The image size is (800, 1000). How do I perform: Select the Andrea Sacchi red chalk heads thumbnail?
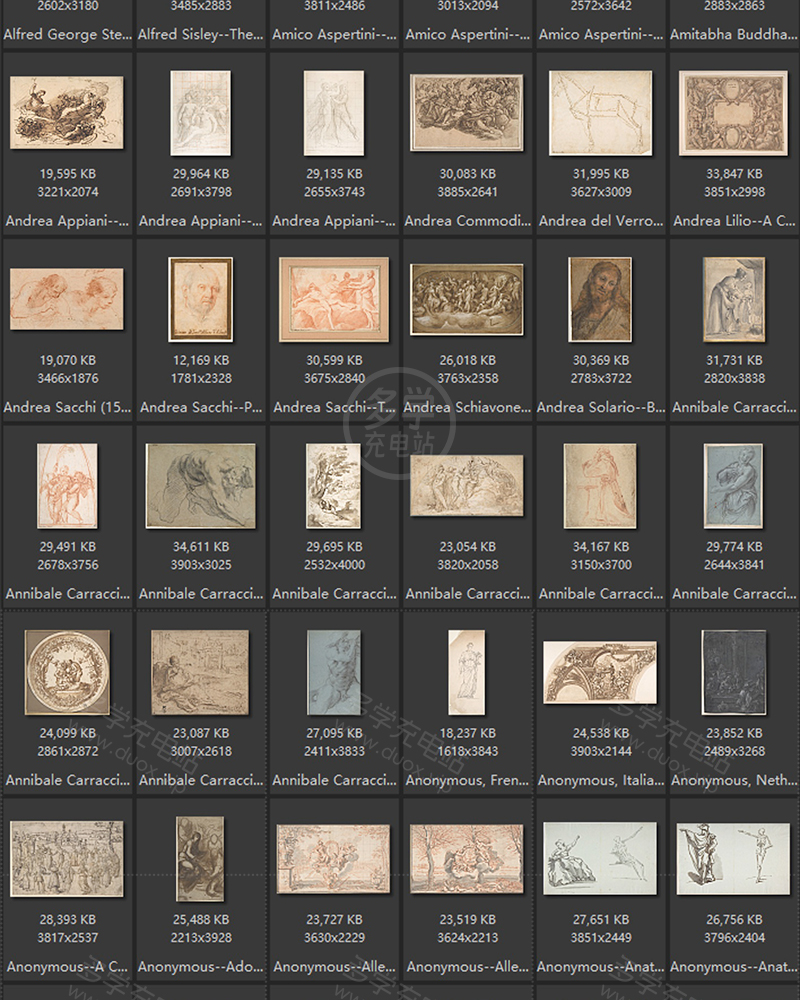(x=67, y=298)
